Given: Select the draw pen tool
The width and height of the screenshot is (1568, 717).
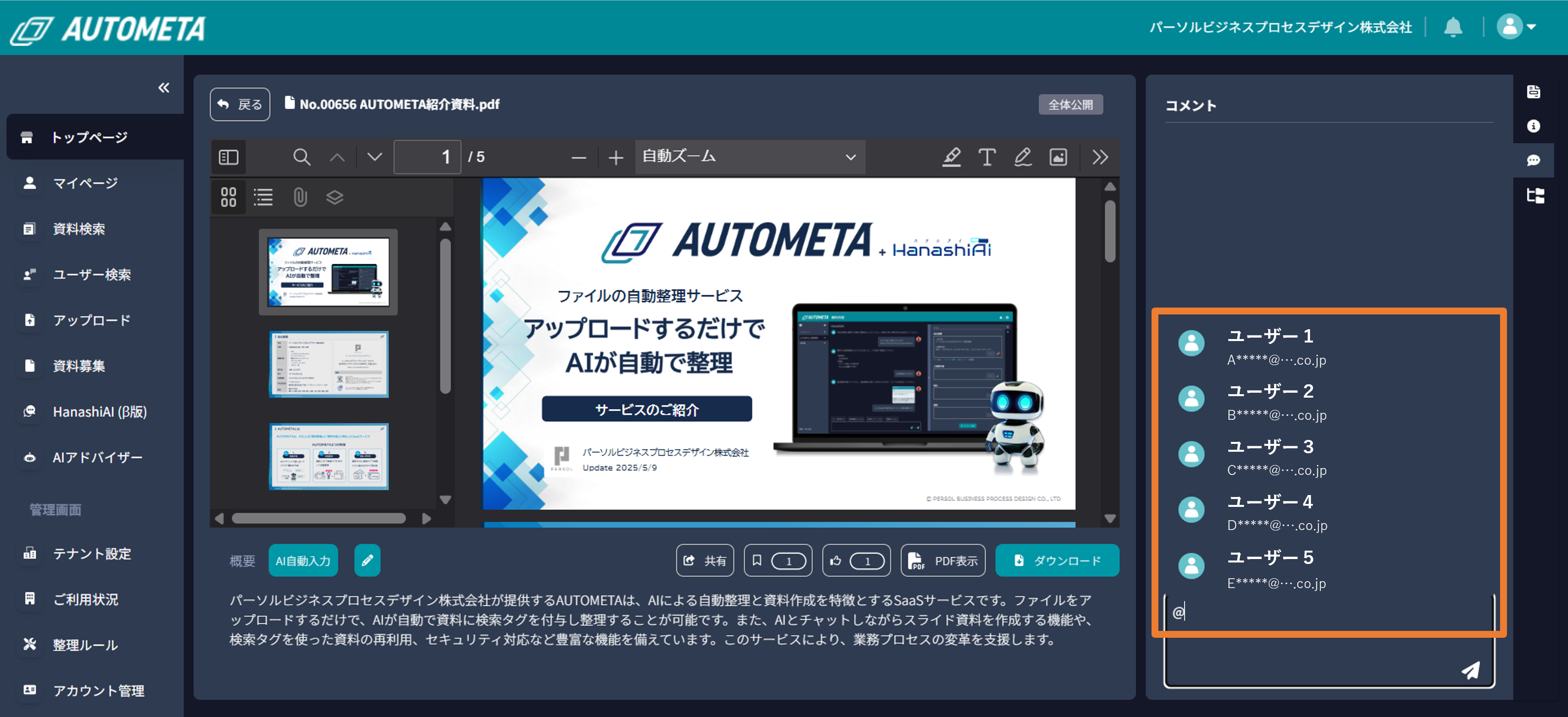Looking at the screenshot, I should tap(1023, 157).
